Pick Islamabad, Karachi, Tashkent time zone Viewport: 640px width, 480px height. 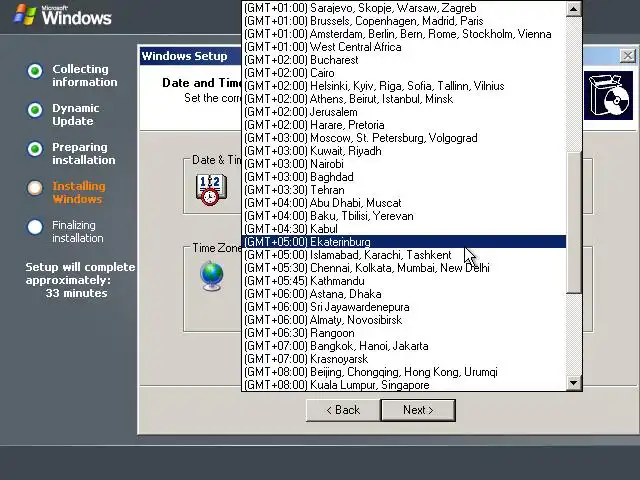click(404, 255)
